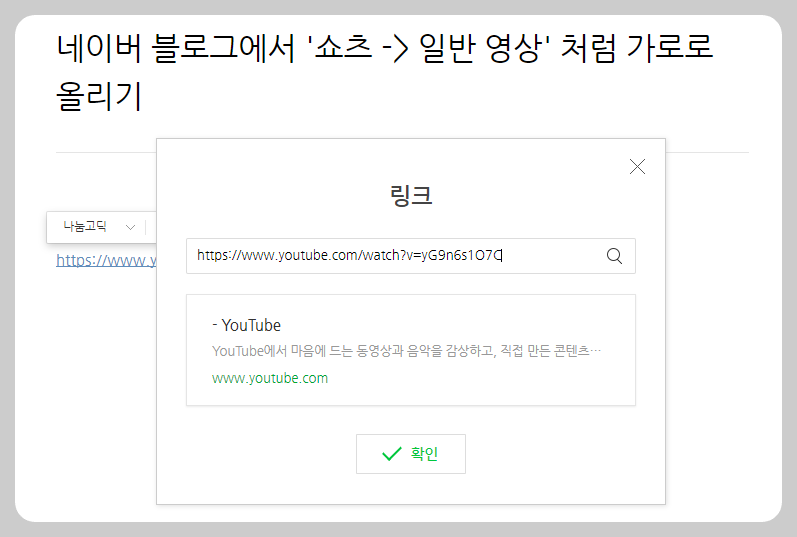The height and width of the screenshot is (537, 797).
Task: Close the 링크 dialog with the X icon
Action: click(637, 167)
